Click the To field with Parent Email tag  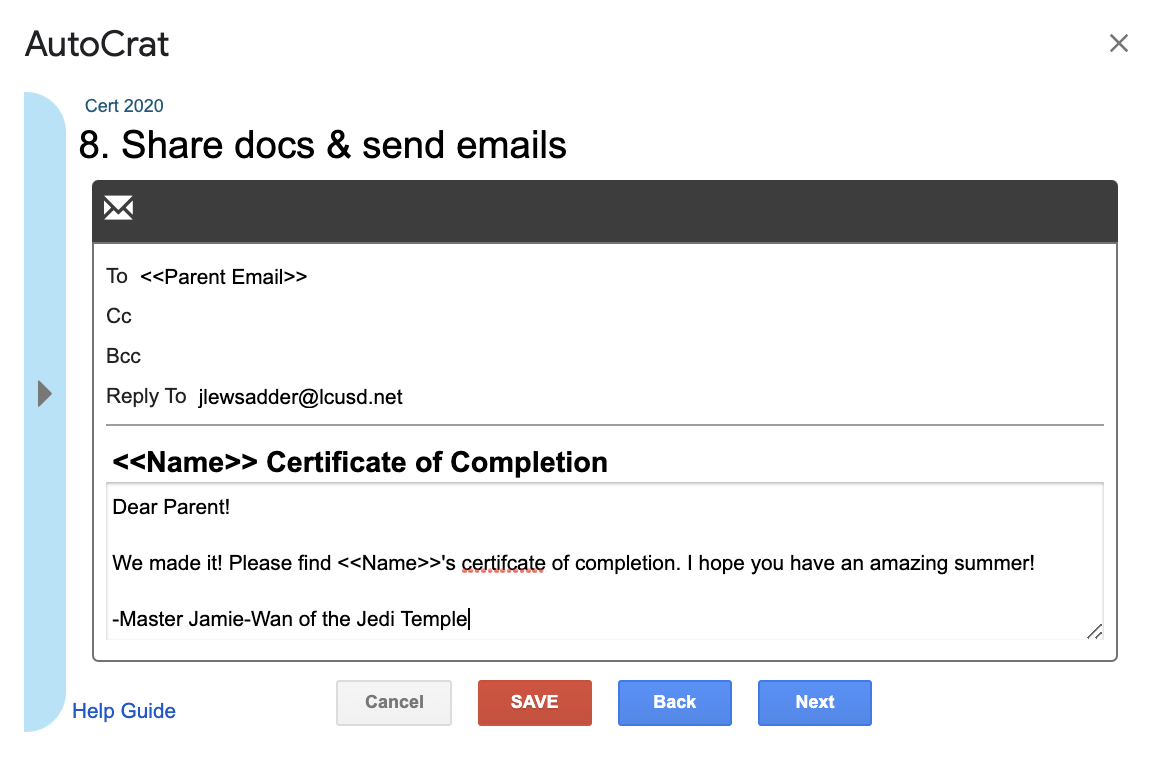click(x=604, y=277)
